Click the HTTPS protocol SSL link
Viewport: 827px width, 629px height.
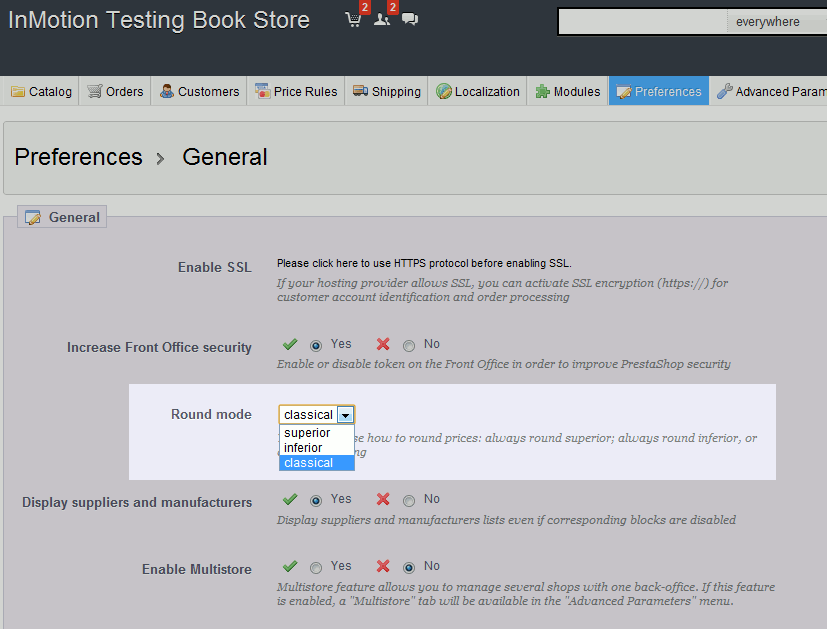tap(424, 263)
